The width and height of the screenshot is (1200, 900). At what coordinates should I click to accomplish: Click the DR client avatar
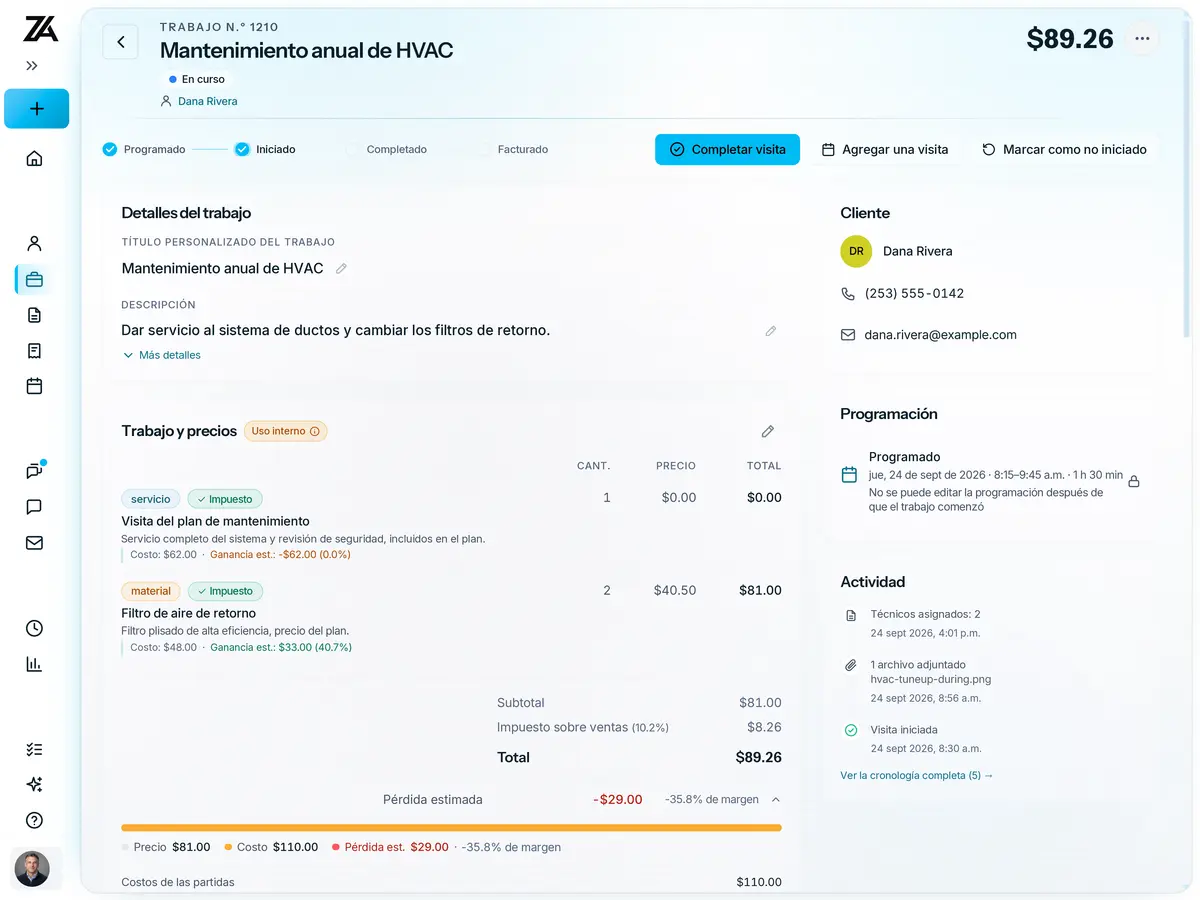point(856,252)
